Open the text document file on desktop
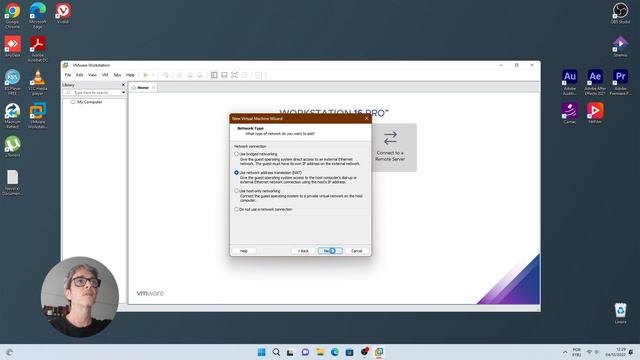Image resolution: width=640 pixels, height=360 pixels. [12, 183]
